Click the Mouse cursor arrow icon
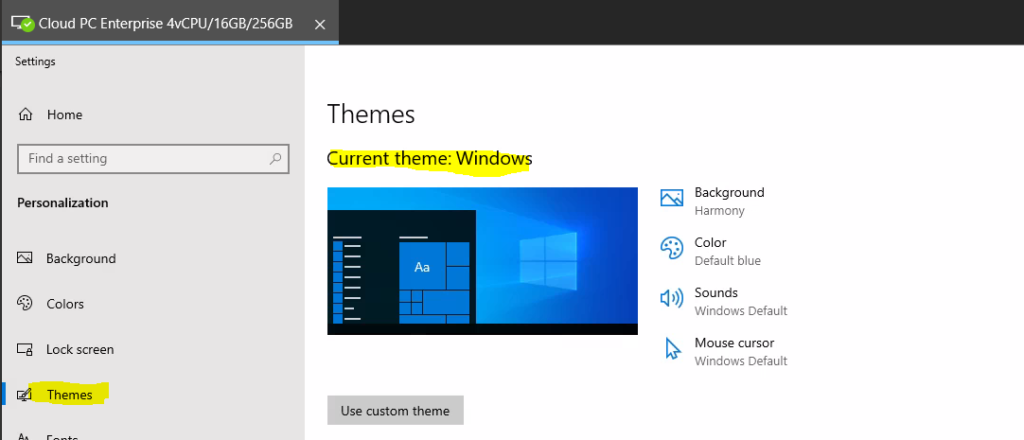This screenshot has width=1024, height=440. (672, 349)
